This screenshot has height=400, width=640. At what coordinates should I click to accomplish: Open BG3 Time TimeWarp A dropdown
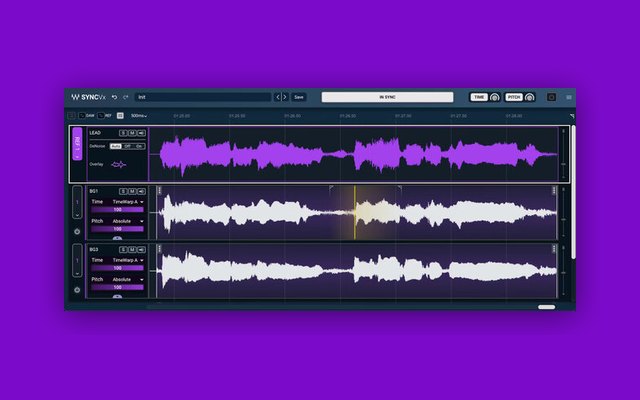tap(128, 260)
